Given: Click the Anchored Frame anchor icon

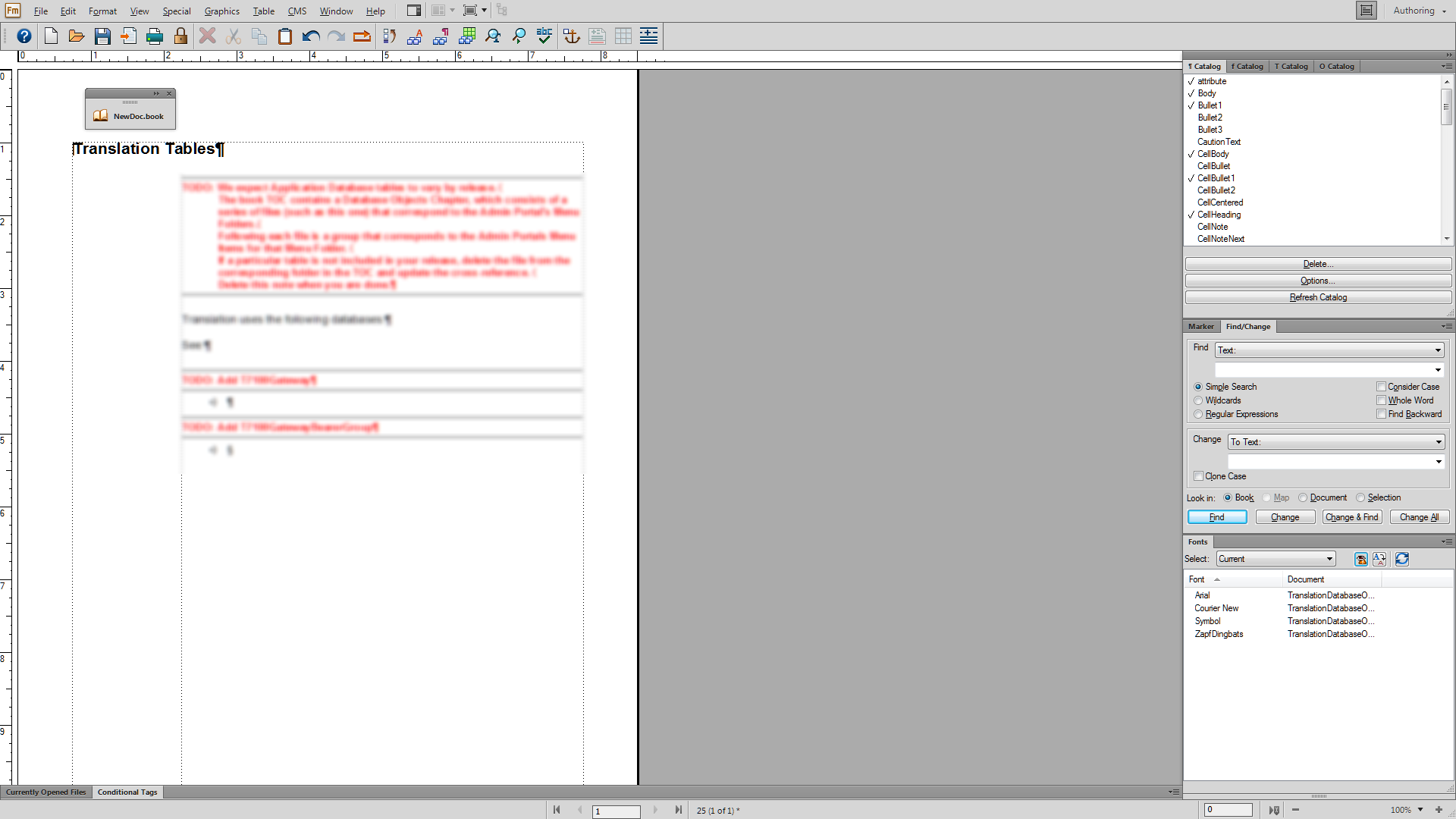Looking at the screenshot, I should [571, 36].
